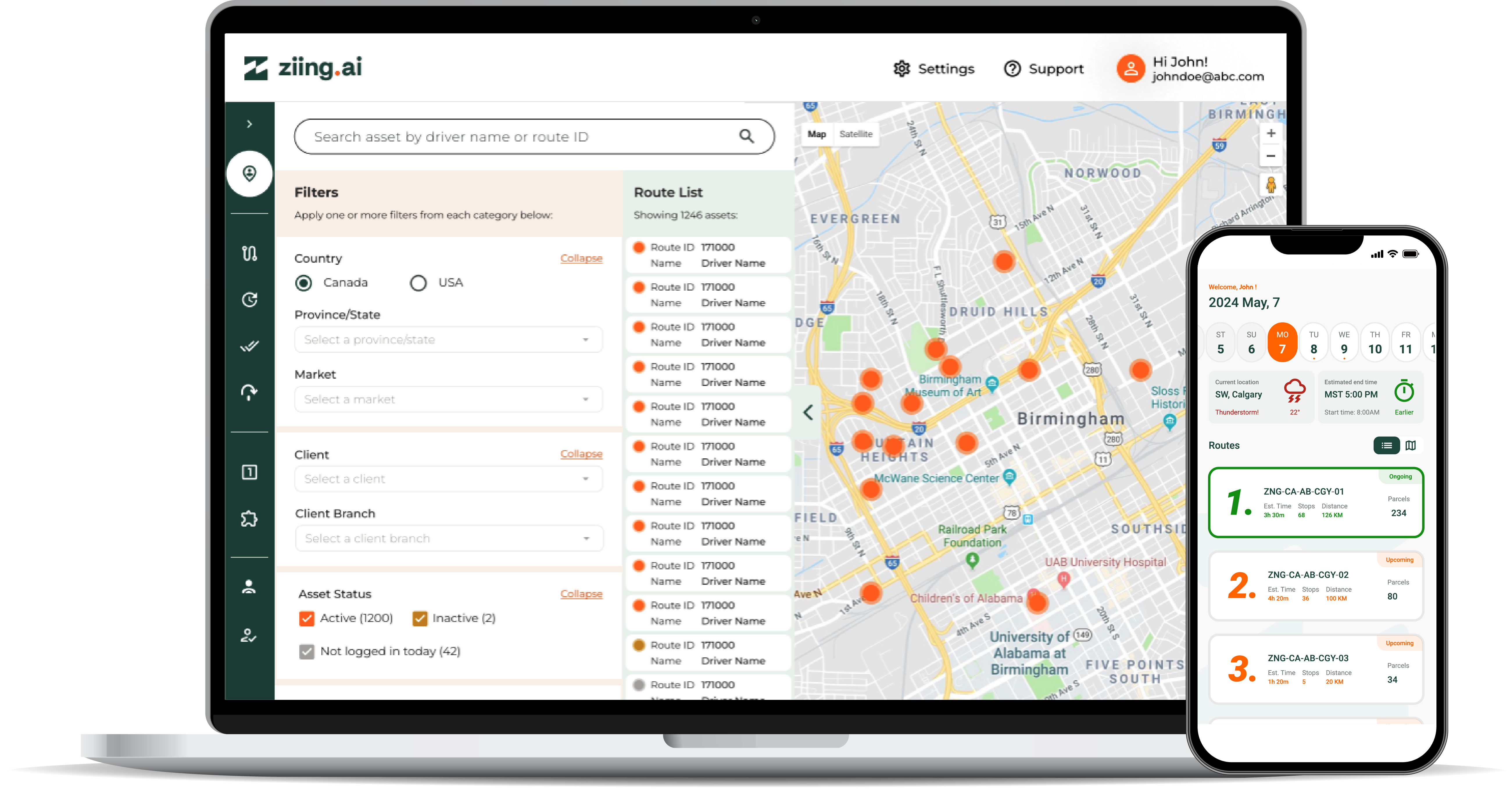Open Support help in header

coord(1044,69)
